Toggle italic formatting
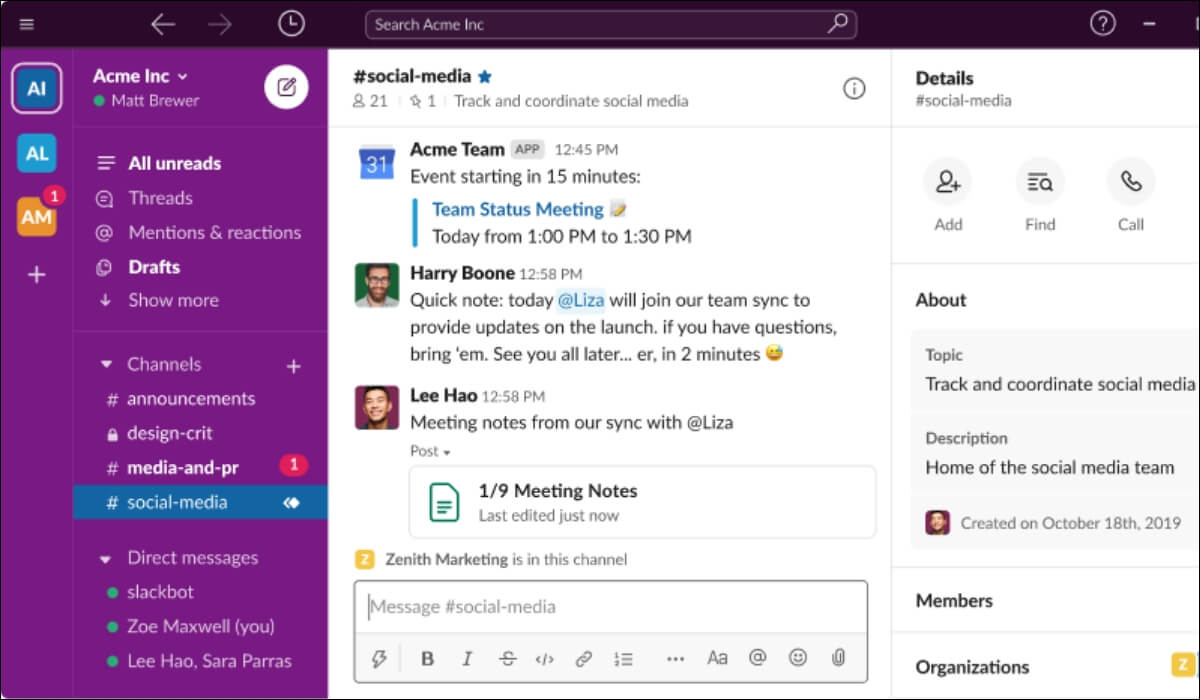The width and height of the screenshot is (1200, 700). click(x=466, y=658)
